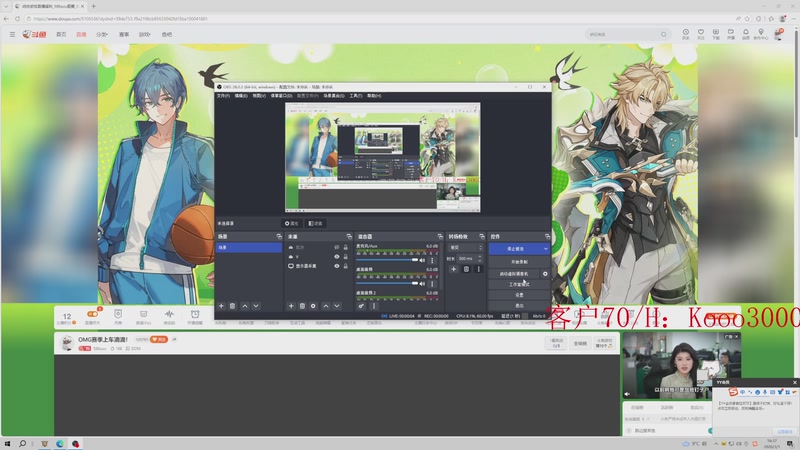Remove transition with trash icon
The width and height of the screenshot is (800, 450).
[x=466, y=269]
